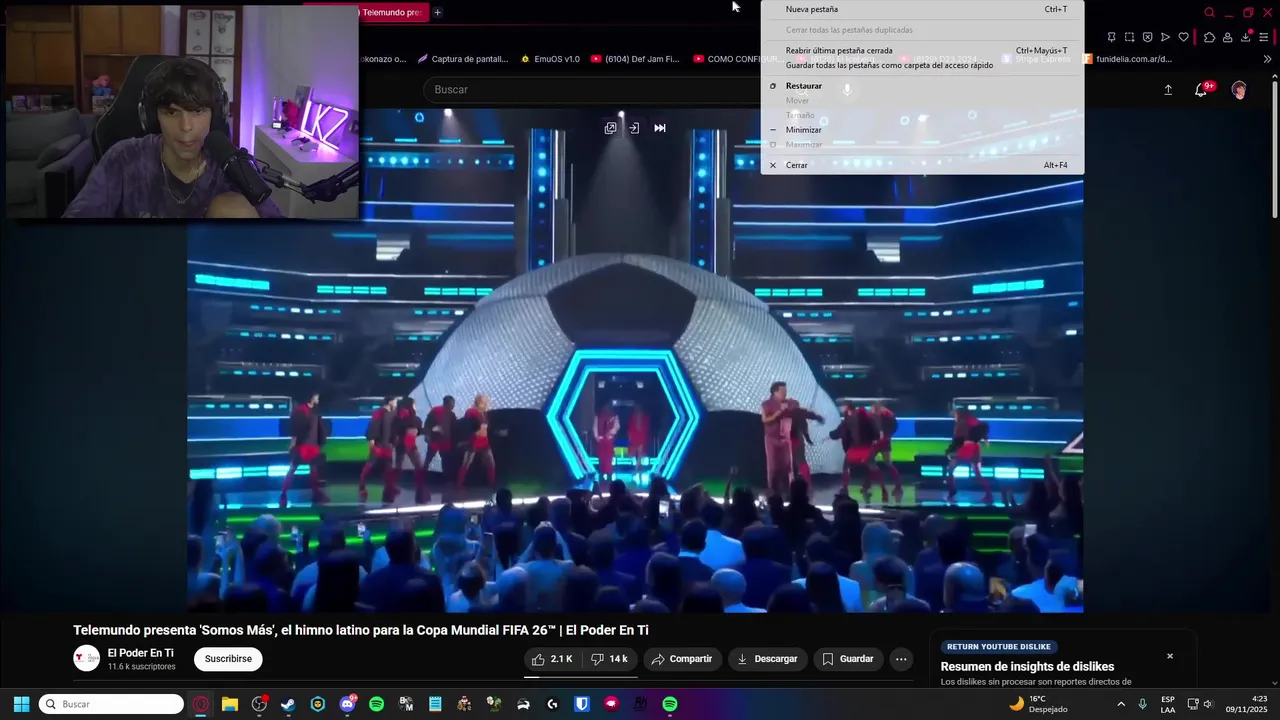This screenshot has height=720, width=1280.
Task: Click the microphone icon in the system tray
Action: pos(1142,704)
